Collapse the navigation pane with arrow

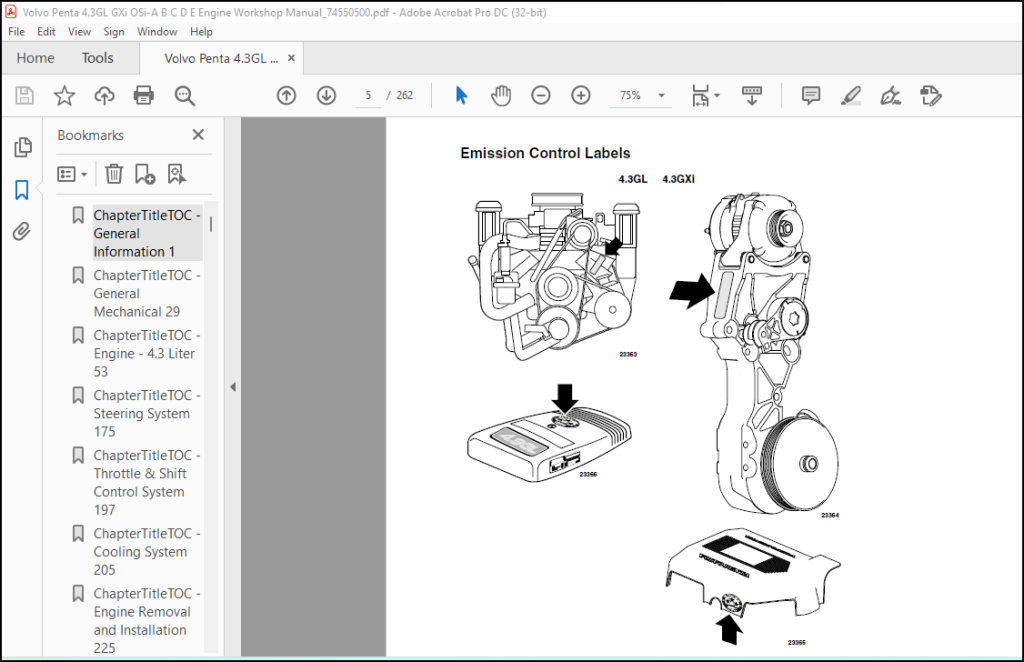[x=232, y=386]
